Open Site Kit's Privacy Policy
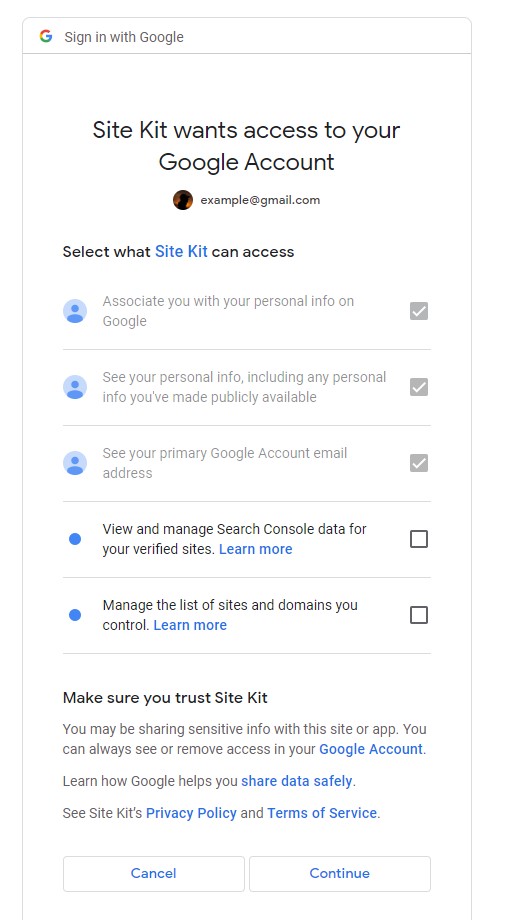The image size is (508, 920). 191,813
